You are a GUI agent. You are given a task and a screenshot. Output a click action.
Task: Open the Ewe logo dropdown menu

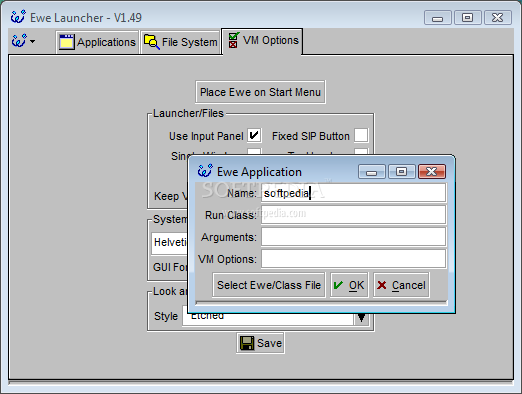click(23, 41)
